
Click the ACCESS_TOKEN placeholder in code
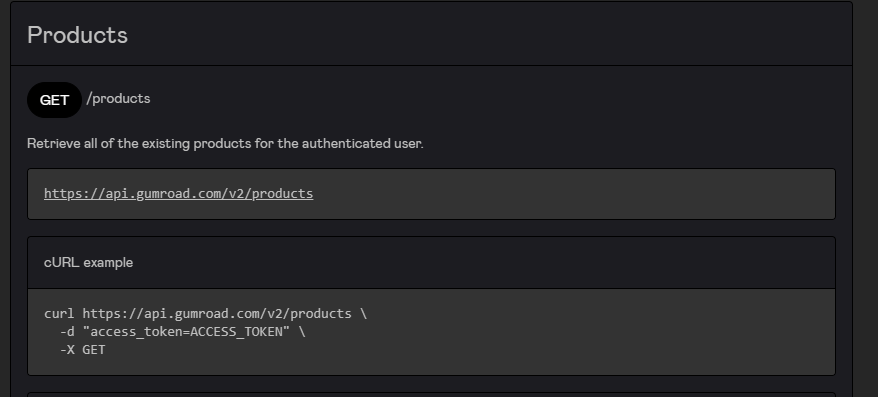(236, 332)
